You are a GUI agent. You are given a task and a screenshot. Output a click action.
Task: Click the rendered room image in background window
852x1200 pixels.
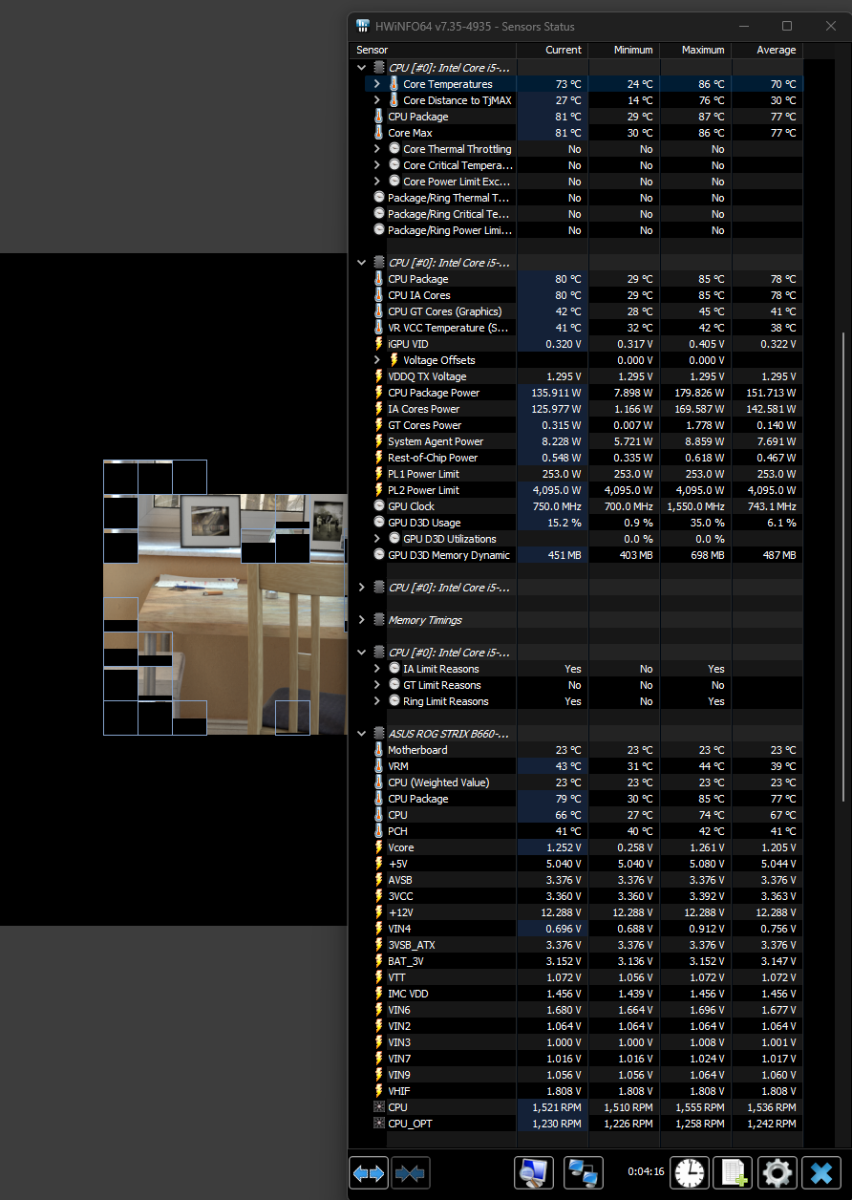[225, 598]
